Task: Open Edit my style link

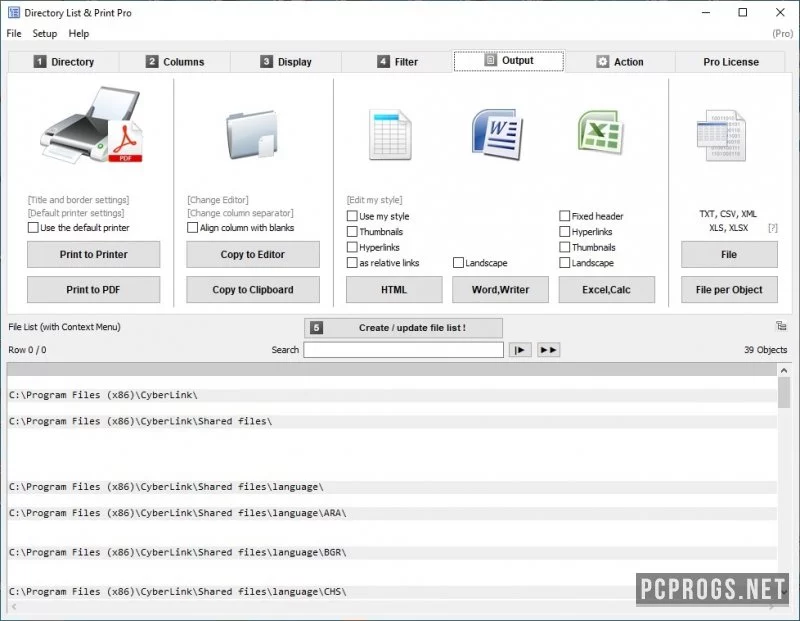Action: tap(374, 200)
